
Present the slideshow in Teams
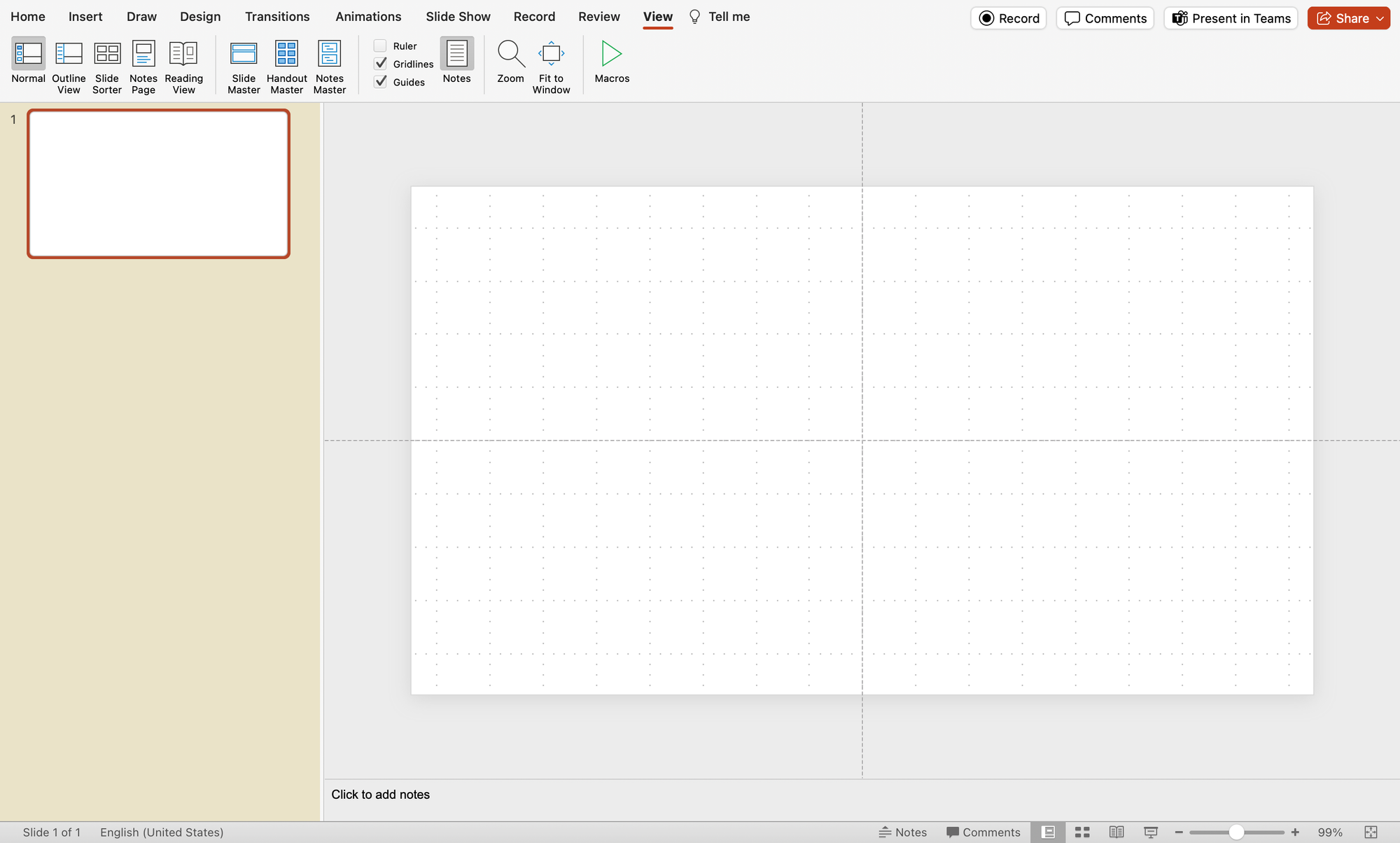[1231, 18]
